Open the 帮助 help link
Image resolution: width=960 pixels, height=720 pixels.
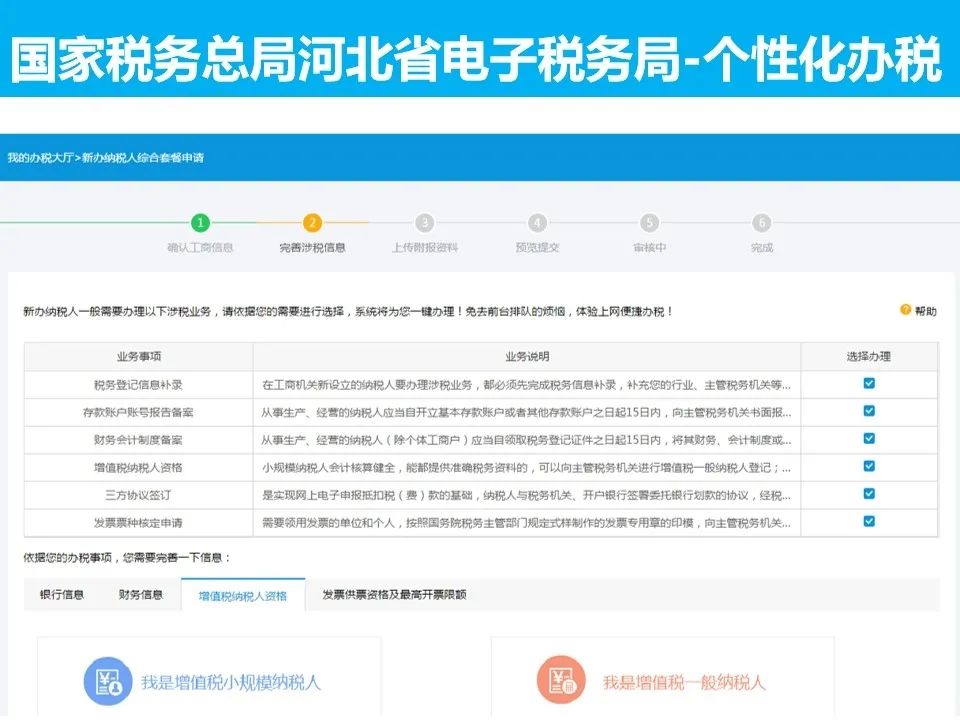click(926, 311)
